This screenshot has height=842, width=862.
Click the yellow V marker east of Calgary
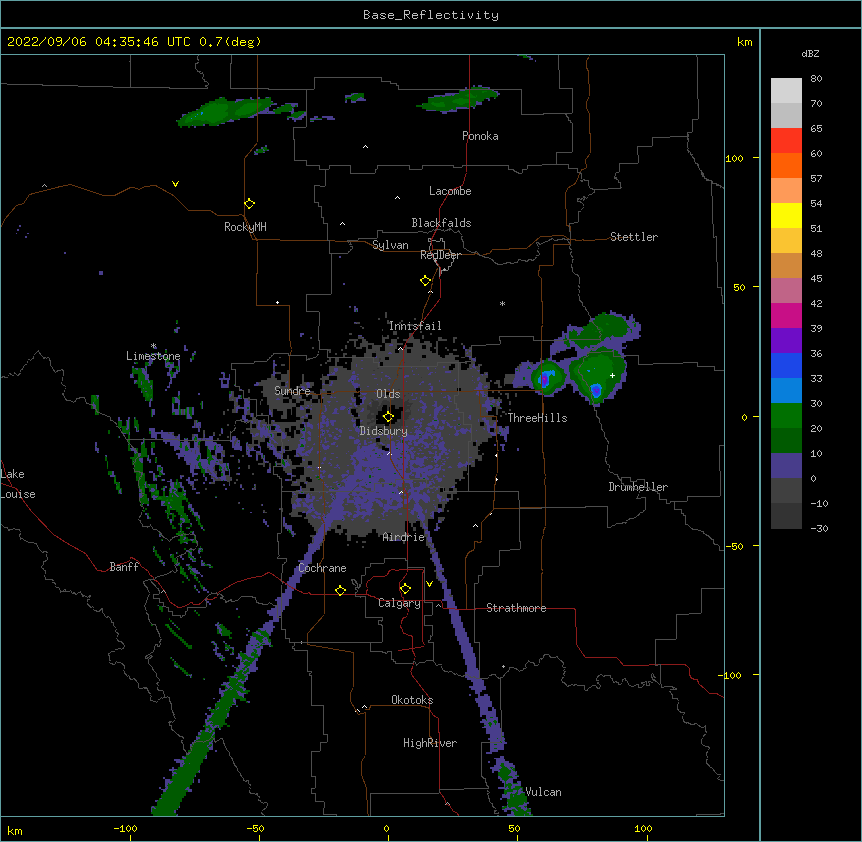[x=429, y=584]
